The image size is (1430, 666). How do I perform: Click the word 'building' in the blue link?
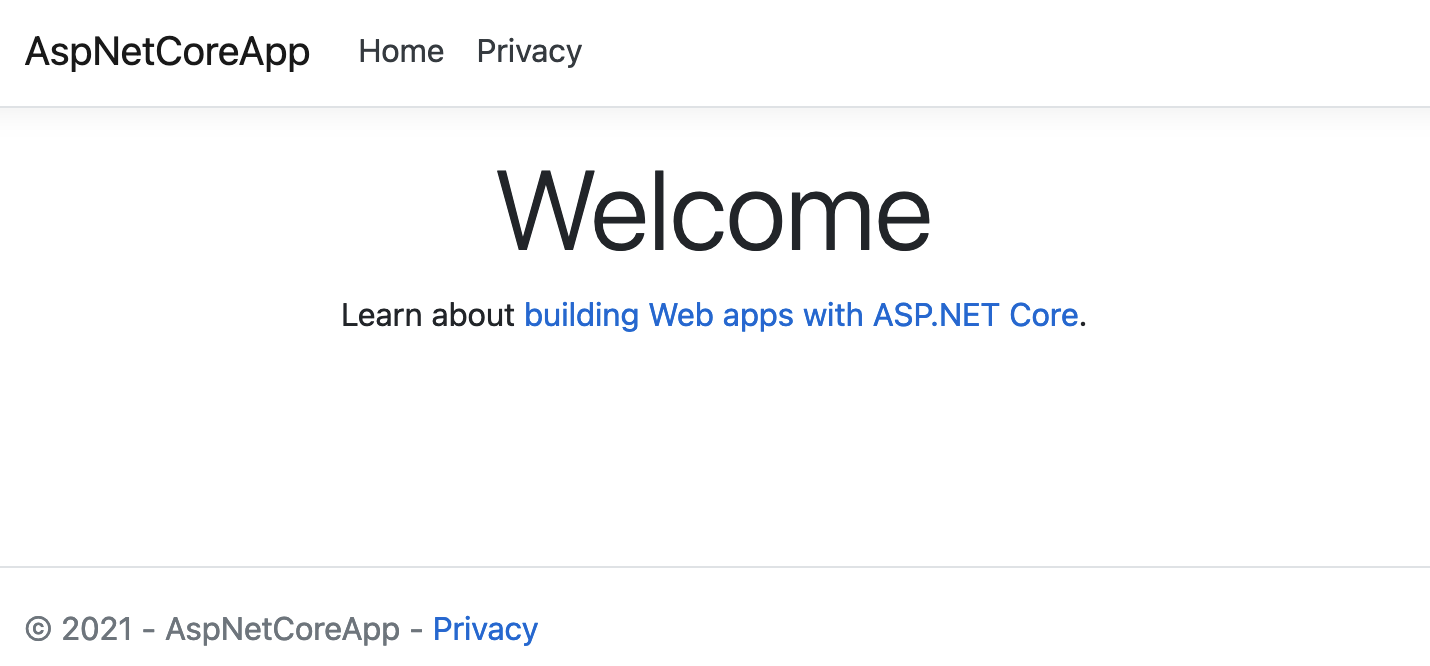pos(582,315)
